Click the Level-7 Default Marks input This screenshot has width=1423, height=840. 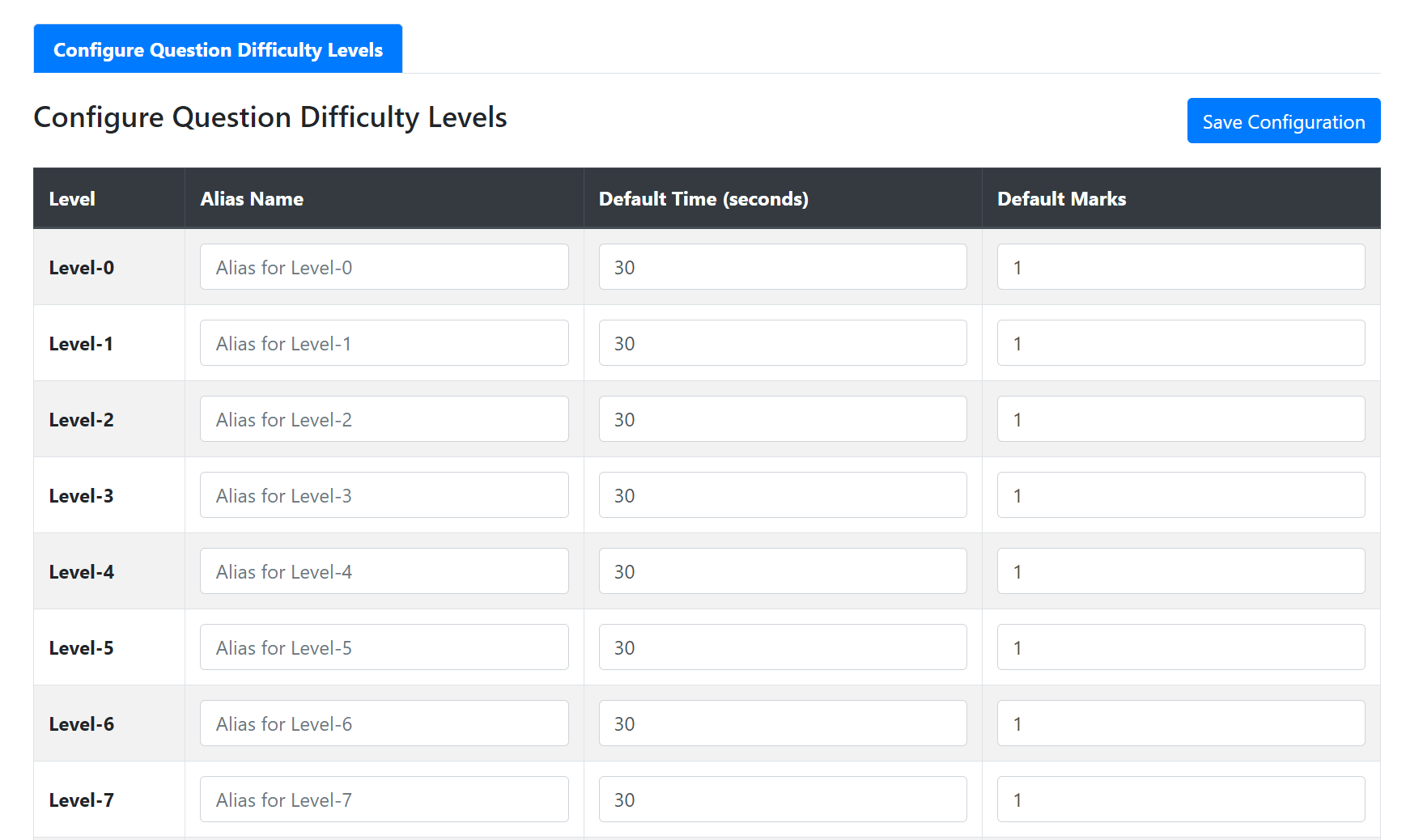coord(1180,800)
